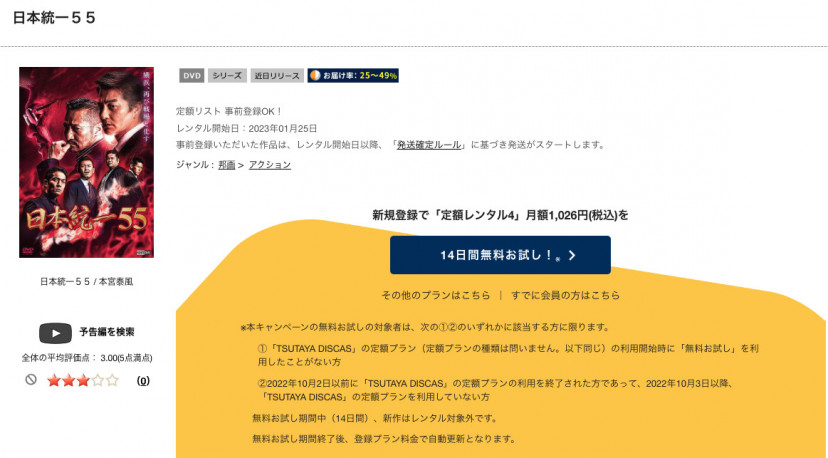Rate three stars on the third star
Screen dimensions: 828x458
pos(83,380)
